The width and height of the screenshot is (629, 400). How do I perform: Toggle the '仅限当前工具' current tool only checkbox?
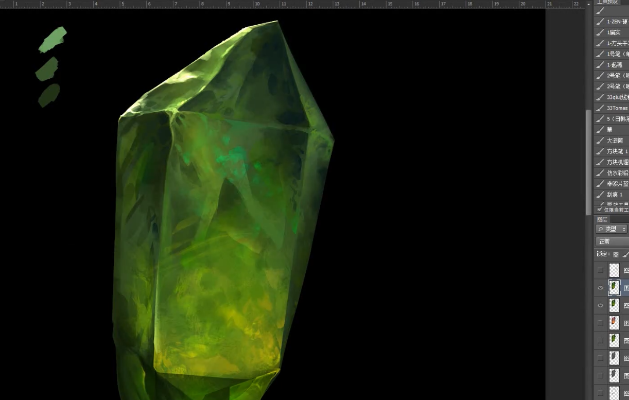(x=600, y=209)
